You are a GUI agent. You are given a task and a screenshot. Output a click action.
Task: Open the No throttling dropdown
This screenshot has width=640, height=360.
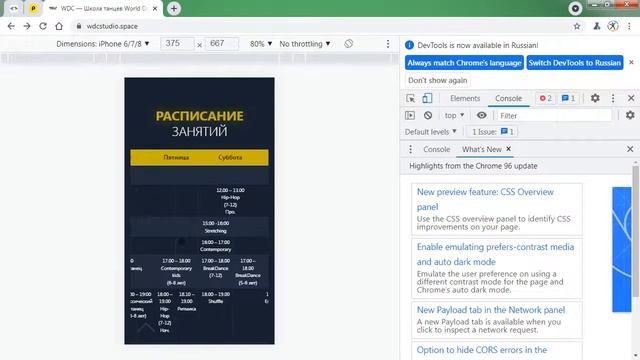[x=304, y=44]
